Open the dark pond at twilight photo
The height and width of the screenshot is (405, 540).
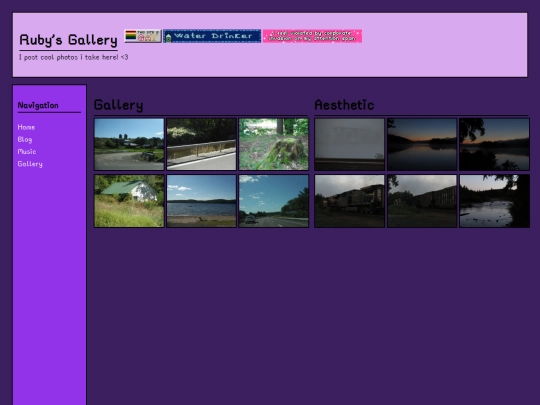tap(494, 201)
